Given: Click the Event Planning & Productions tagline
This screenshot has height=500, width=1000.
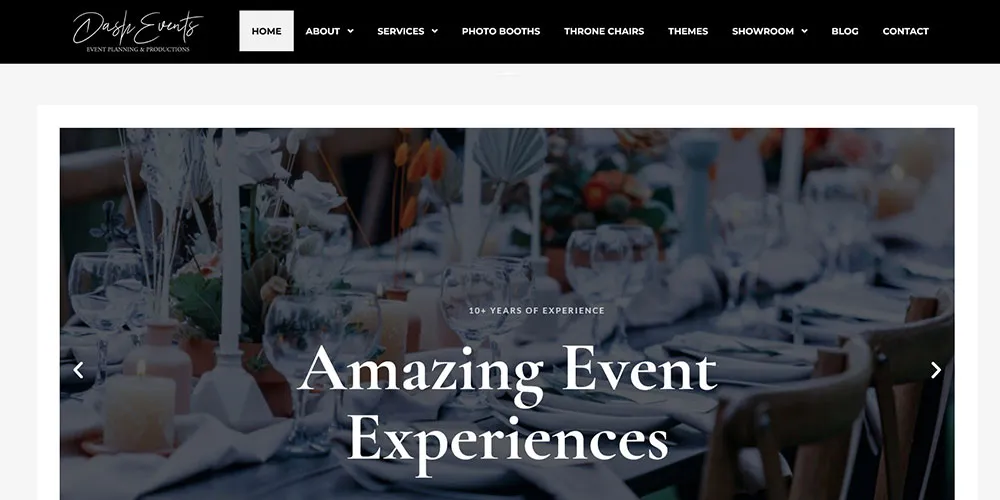Looking at the screenshot, I should click(138, 49).
